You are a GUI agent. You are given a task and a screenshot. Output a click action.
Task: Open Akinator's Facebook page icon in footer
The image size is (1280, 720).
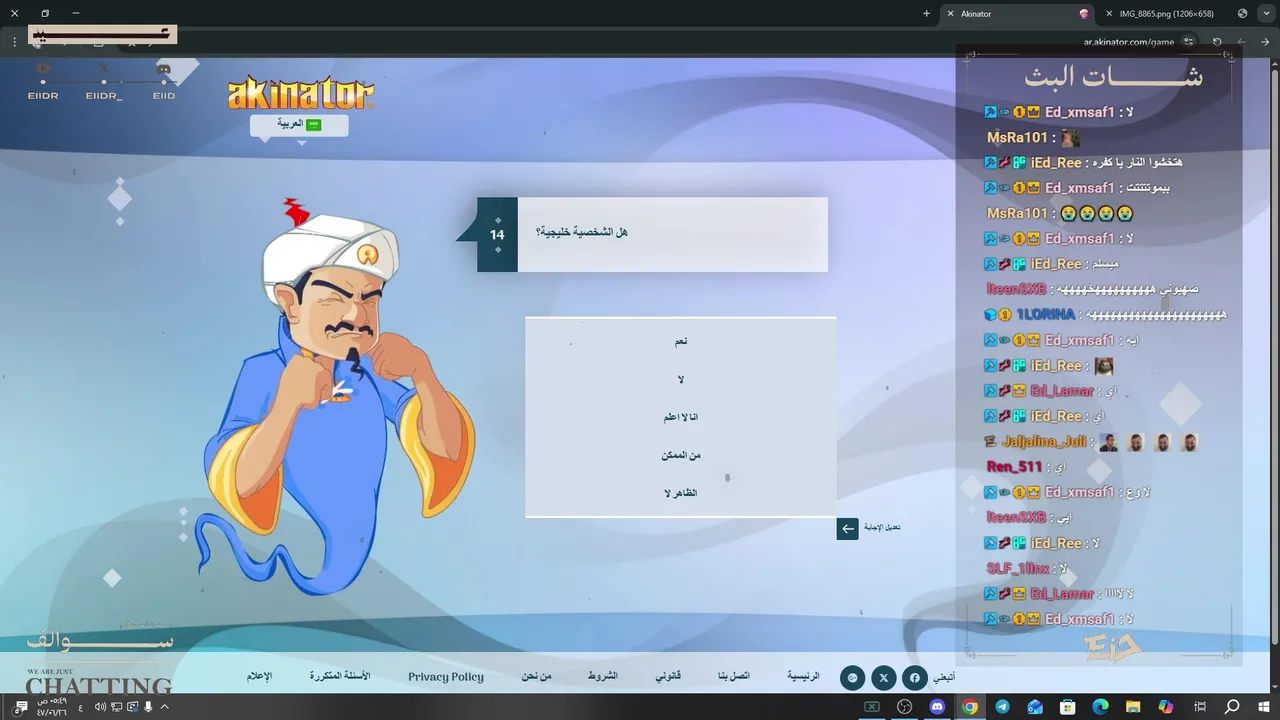914,678
